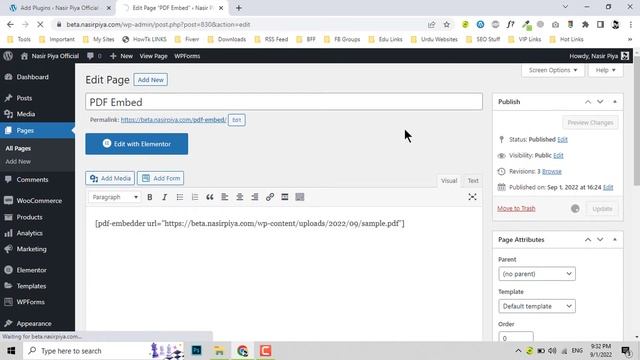Edit the page Status
Viewport: 640px width, 360px height.
562,140
